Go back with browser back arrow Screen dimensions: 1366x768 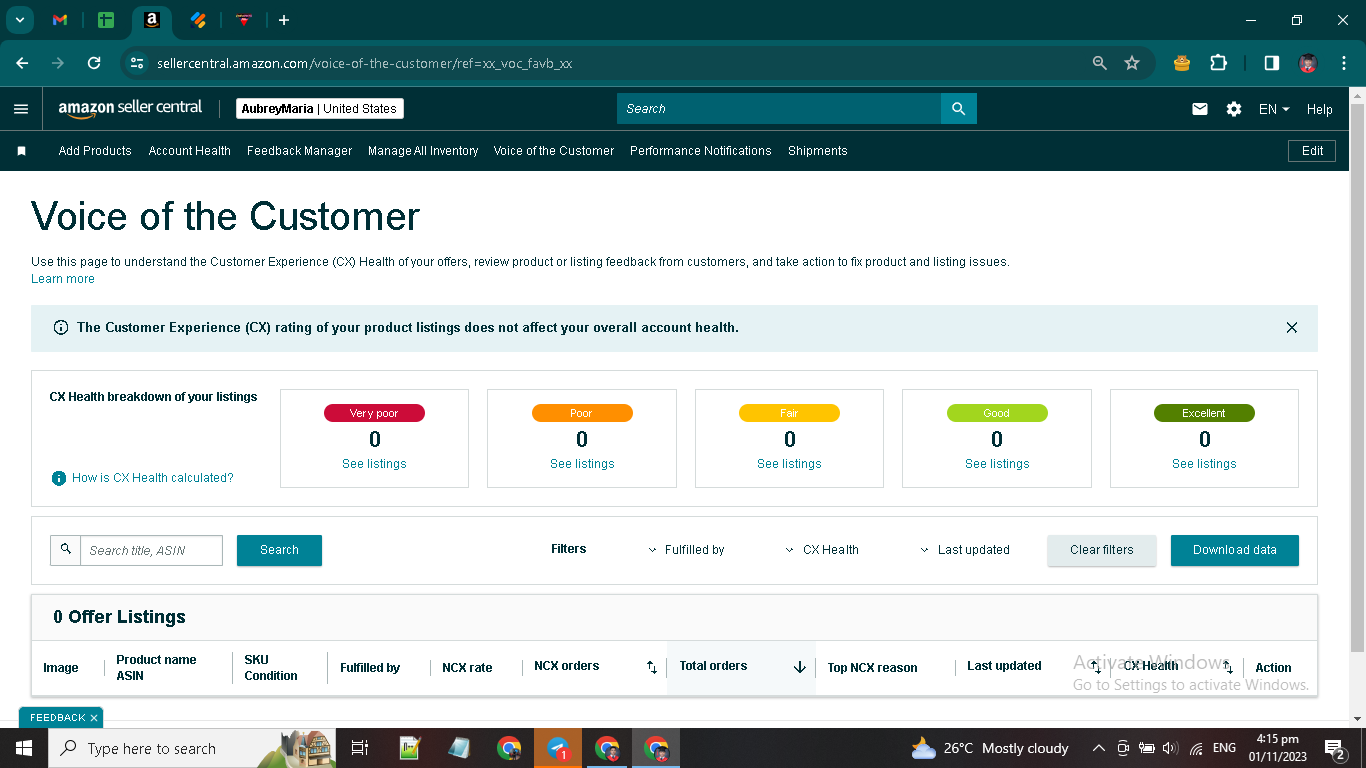[22, 63]
